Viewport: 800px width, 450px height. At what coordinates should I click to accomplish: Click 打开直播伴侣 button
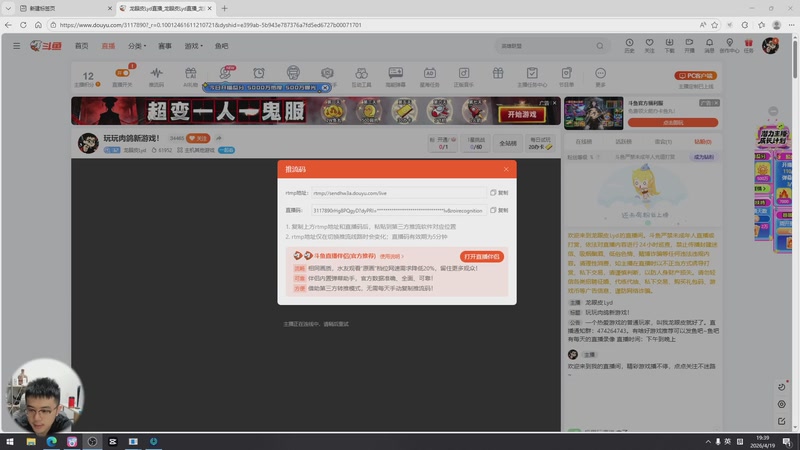click(482, 257)
